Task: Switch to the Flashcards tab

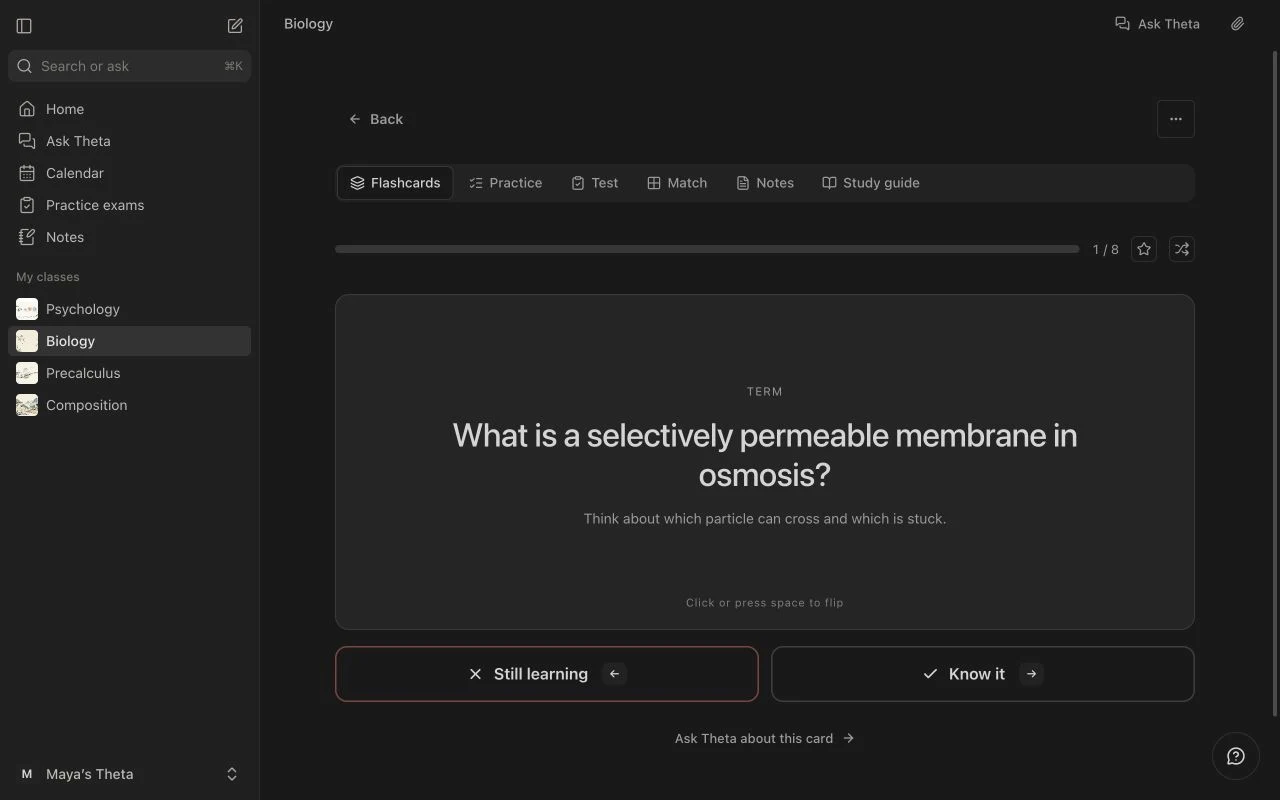Action: (395, 183)
